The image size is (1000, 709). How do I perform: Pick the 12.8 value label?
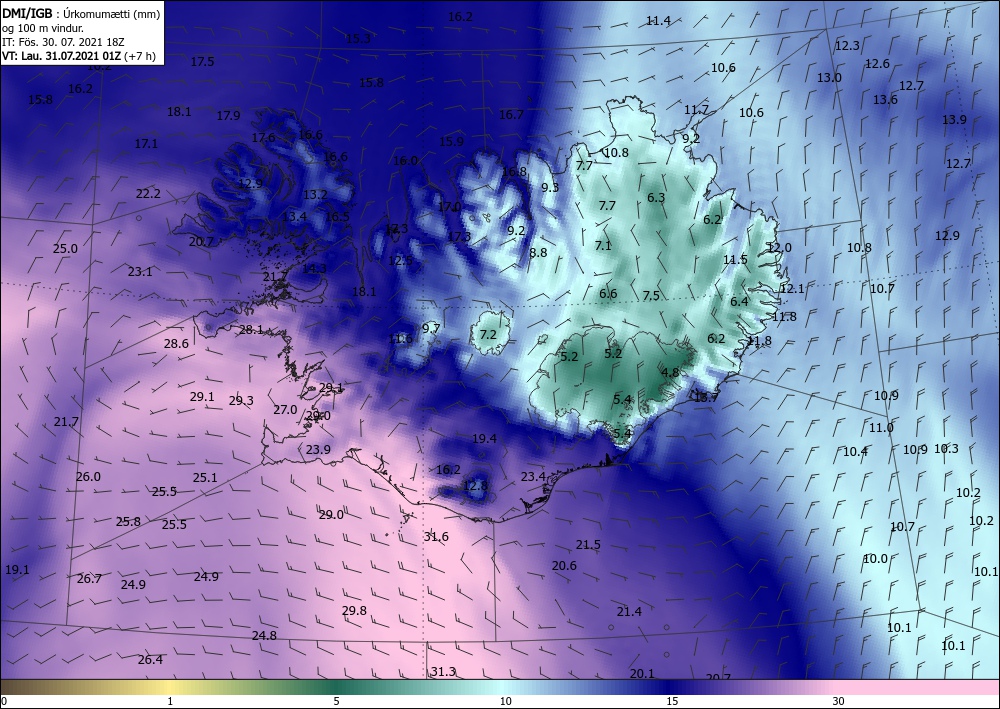[x=476, y=486]
